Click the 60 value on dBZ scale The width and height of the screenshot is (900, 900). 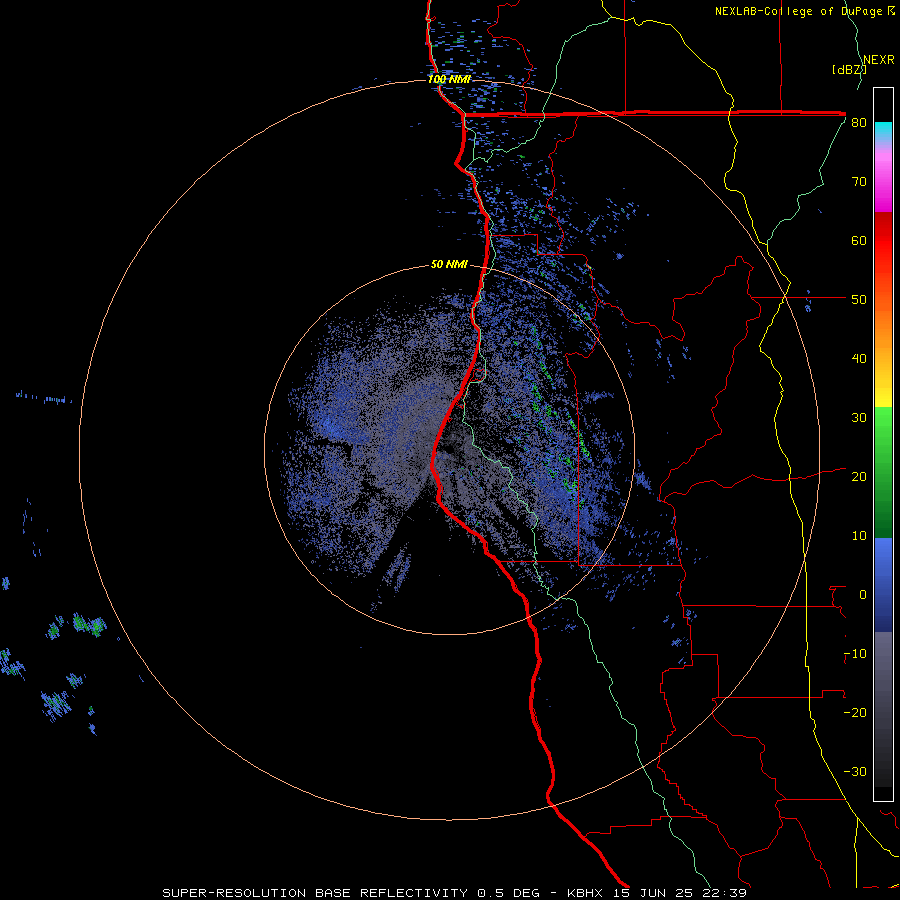pos(859,241)
